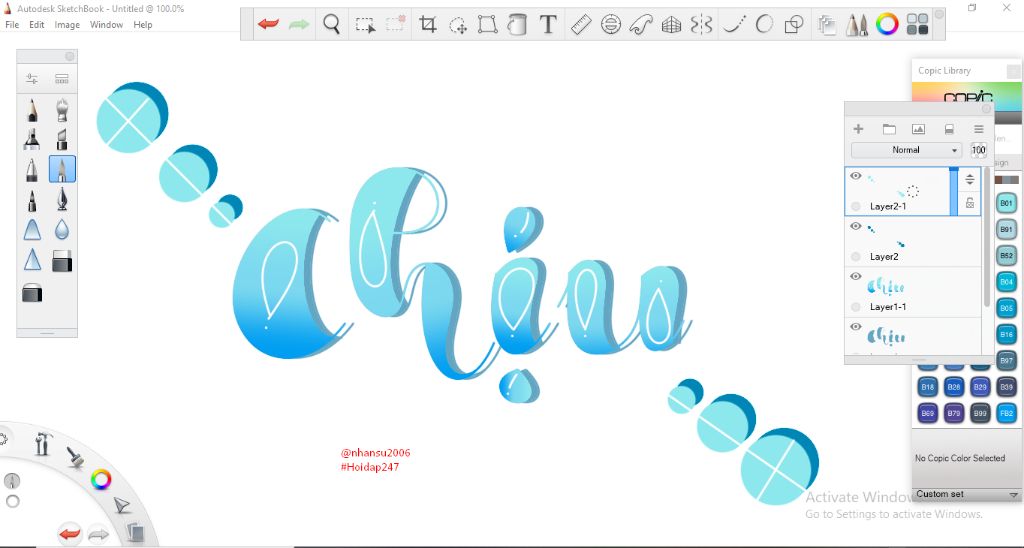The image size is (1024, 548).
Task: Open the Brush Library from the toolbar
Action: tap(856, 25)
